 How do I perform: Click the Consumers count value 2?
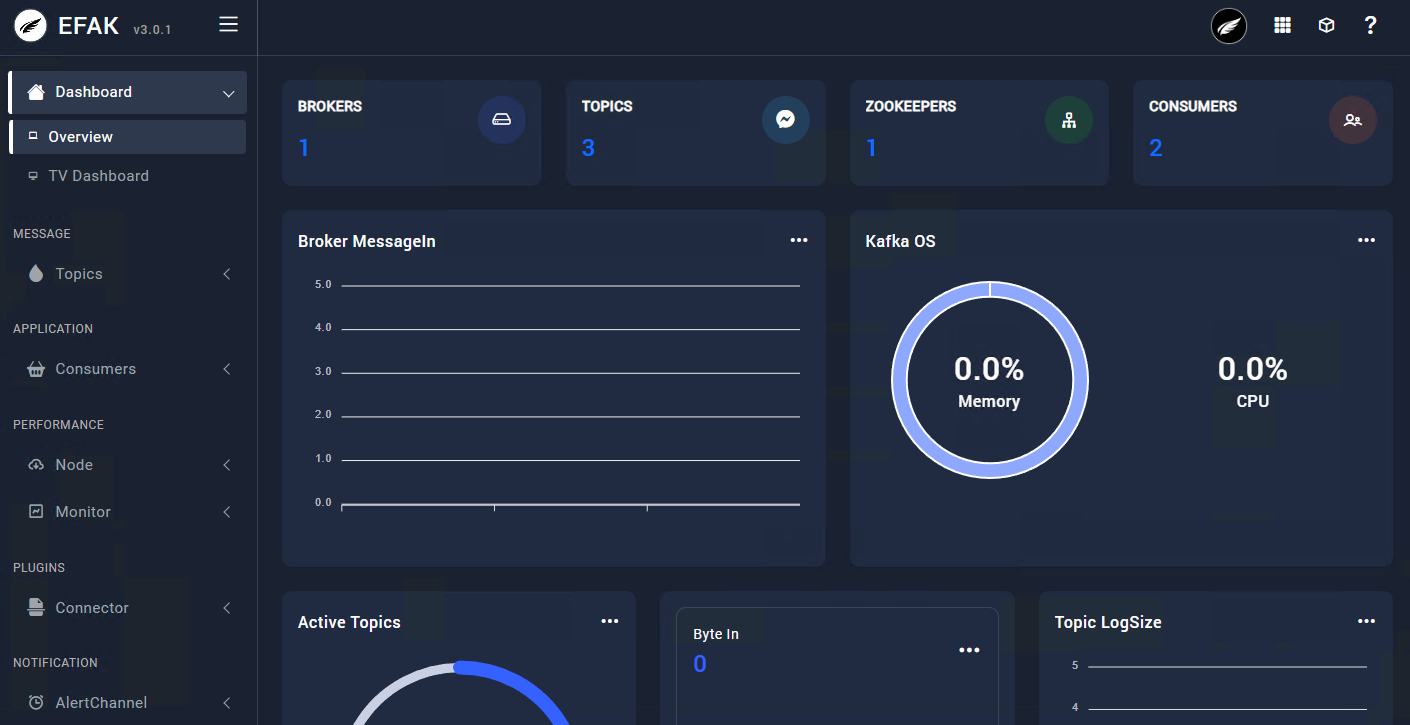pos(1156,148)
